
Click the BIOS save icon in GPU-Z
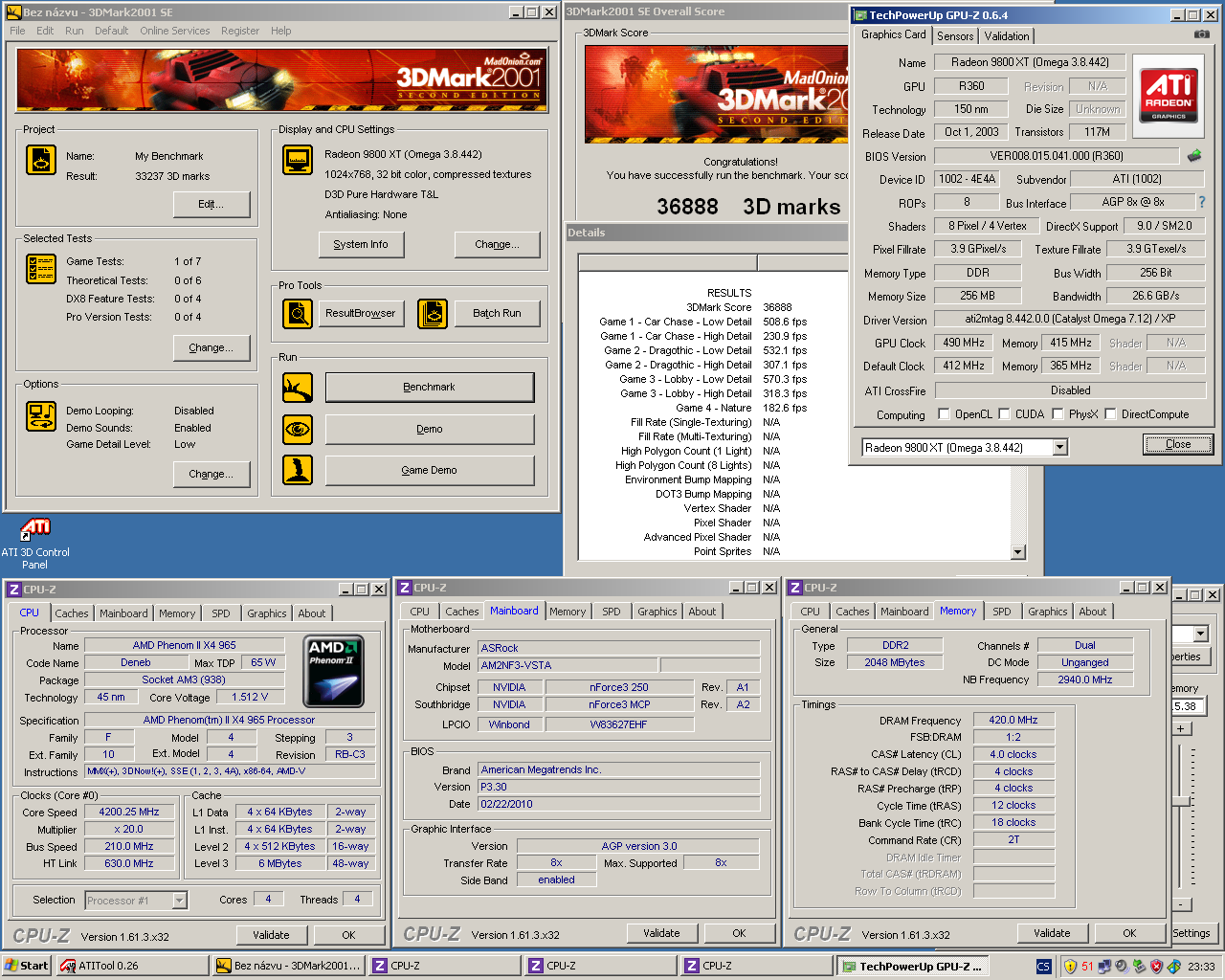(x=1194, y=155)
